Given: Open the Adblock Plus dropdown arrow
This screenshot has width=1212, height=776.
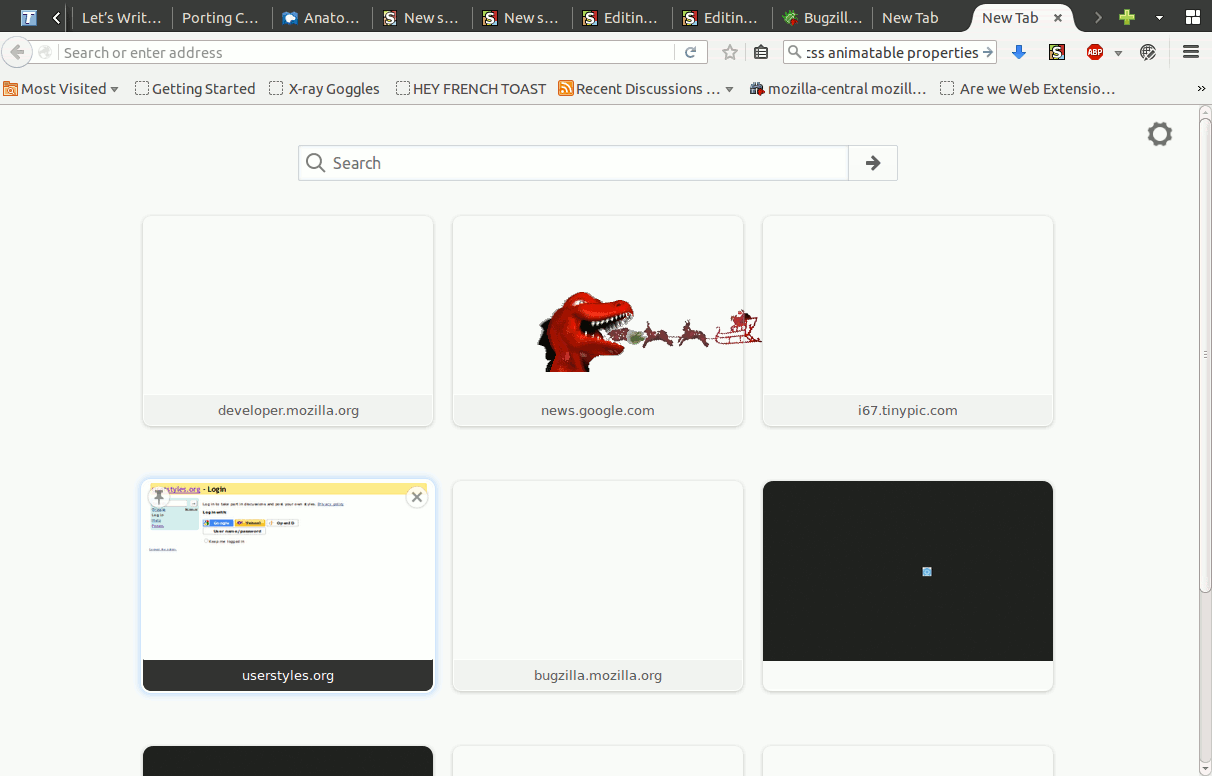Looking at the screenshot, I should click(1118, 53).
